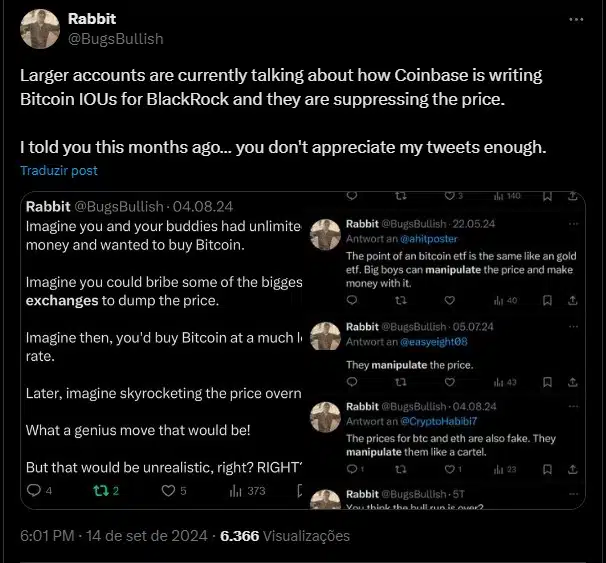The image size is (606, 563).
Task: Click the 6:01 PM post timestamp
Action: (48, 536)
